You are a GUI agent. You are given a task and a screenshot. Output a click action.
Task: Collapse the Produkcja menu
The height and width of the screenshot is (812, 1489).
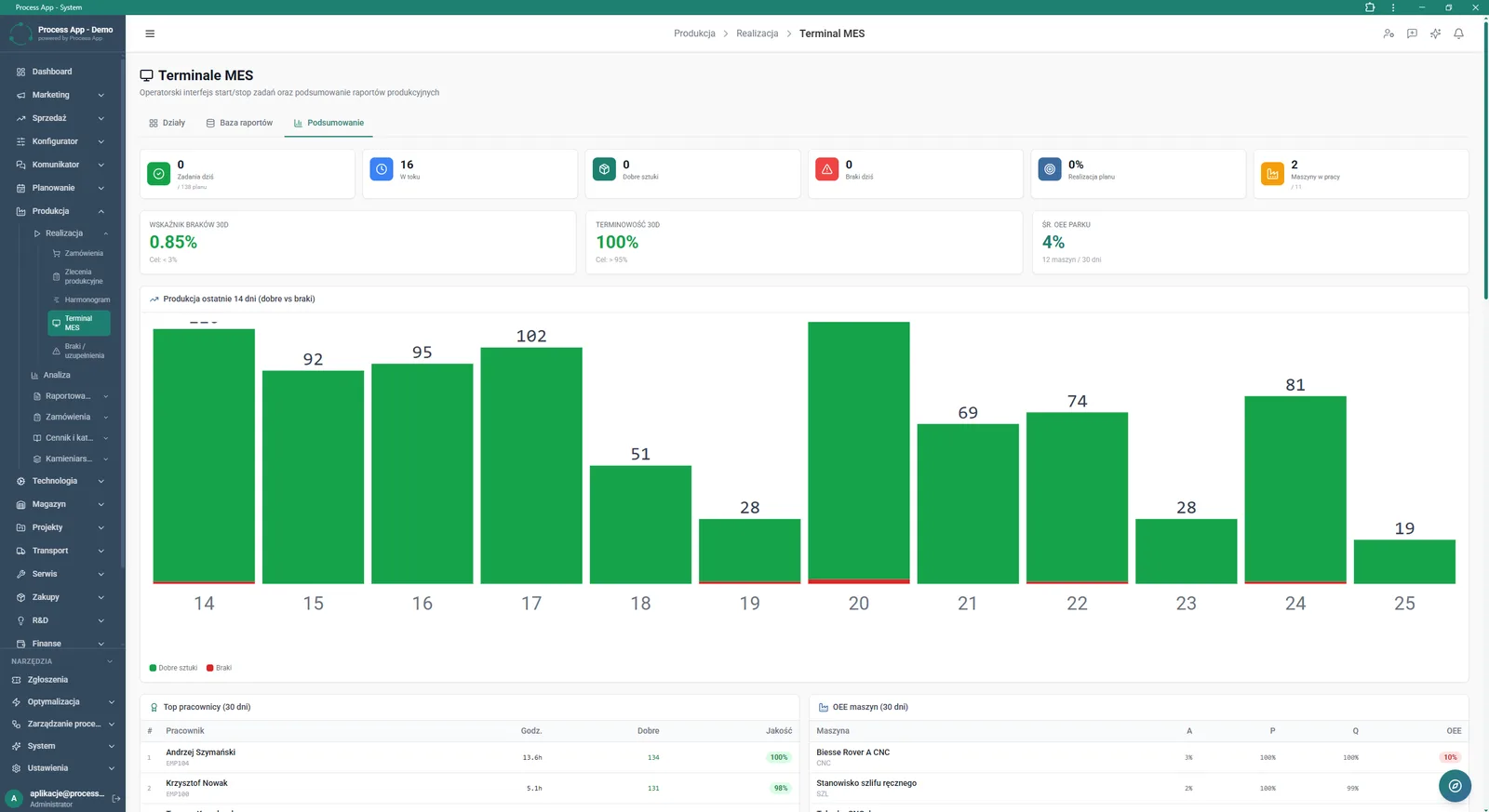tap(61, 211)
